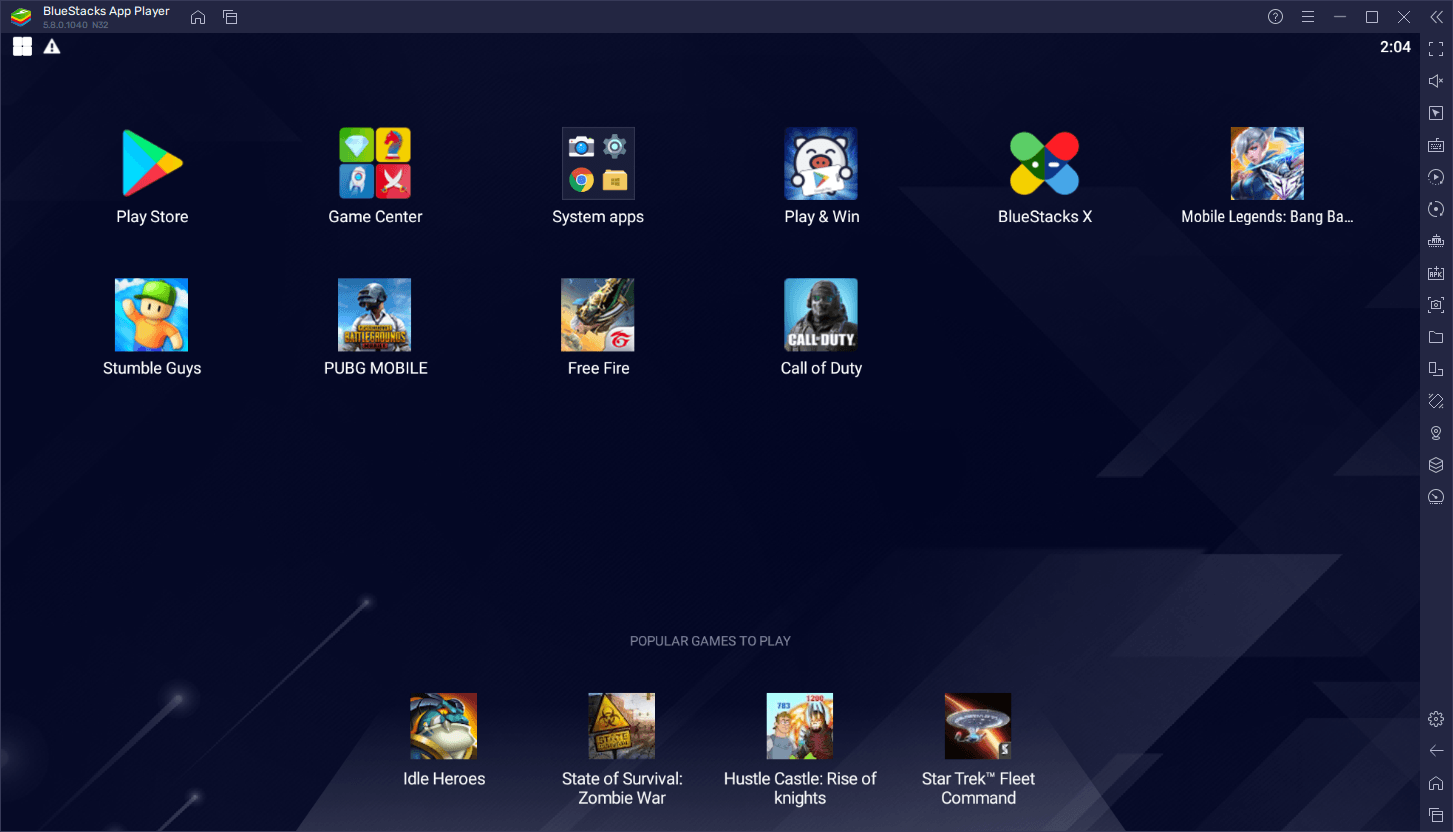The width and height of the screenshot is (1453, 832).
Task: Toggle keyboard controls in the sidebar
Action: (1435, 144)
